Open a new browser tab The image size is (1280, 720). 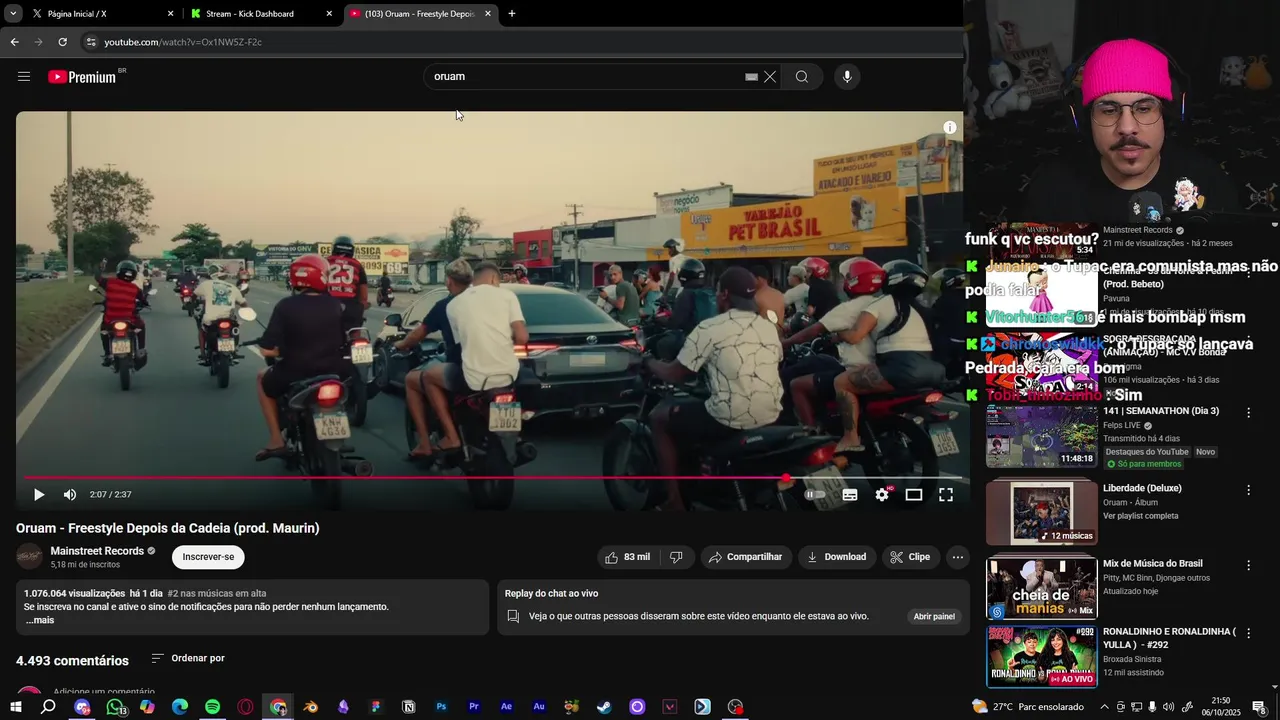(512, 14)
